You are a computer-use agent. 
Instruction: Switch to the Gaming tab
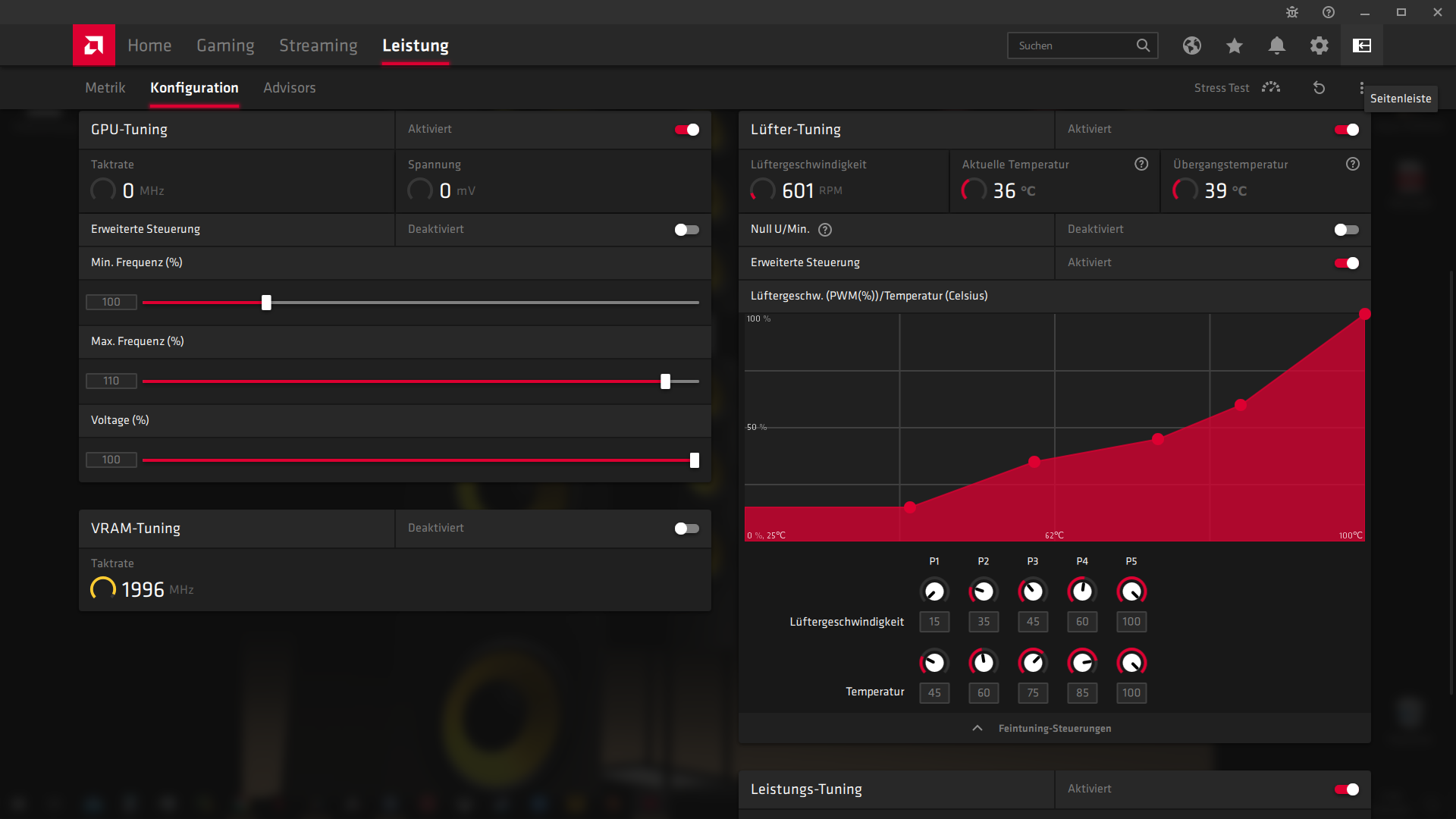point(225,45)
